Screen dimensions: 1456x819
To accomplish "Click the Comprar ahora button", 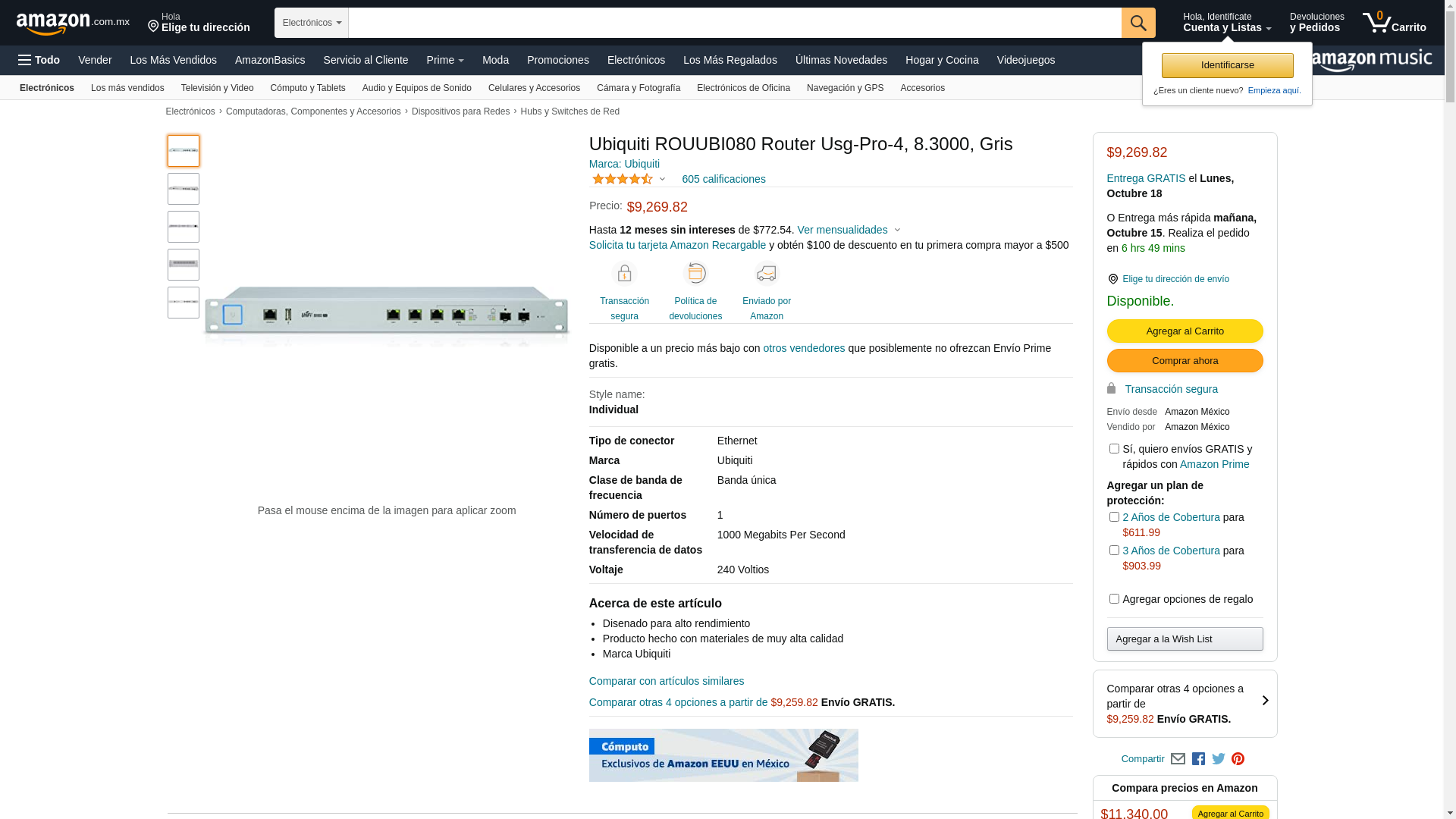I will click(x=1185, y=361).
